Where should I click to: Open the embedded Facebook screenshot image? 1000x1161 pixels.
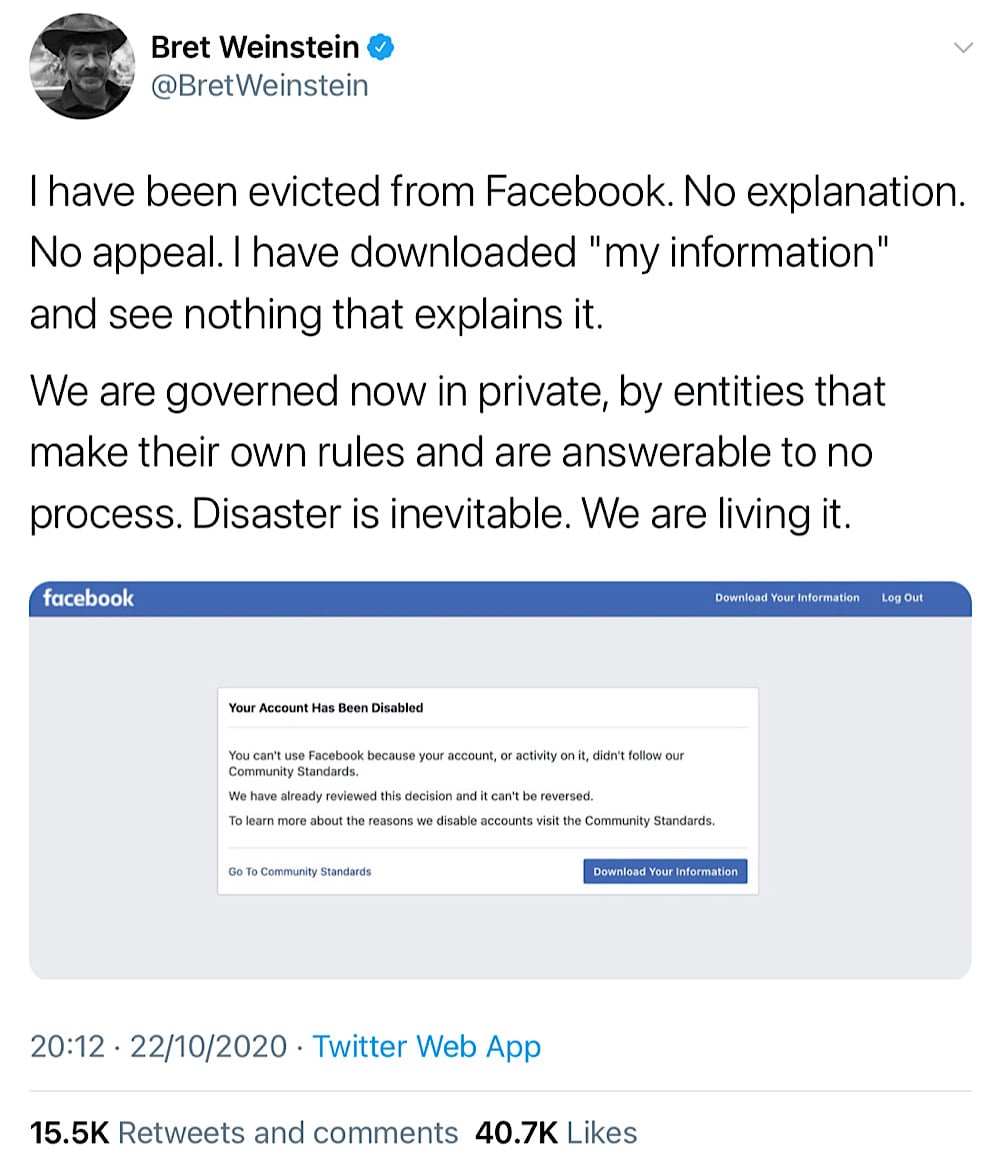pos(500,780)
